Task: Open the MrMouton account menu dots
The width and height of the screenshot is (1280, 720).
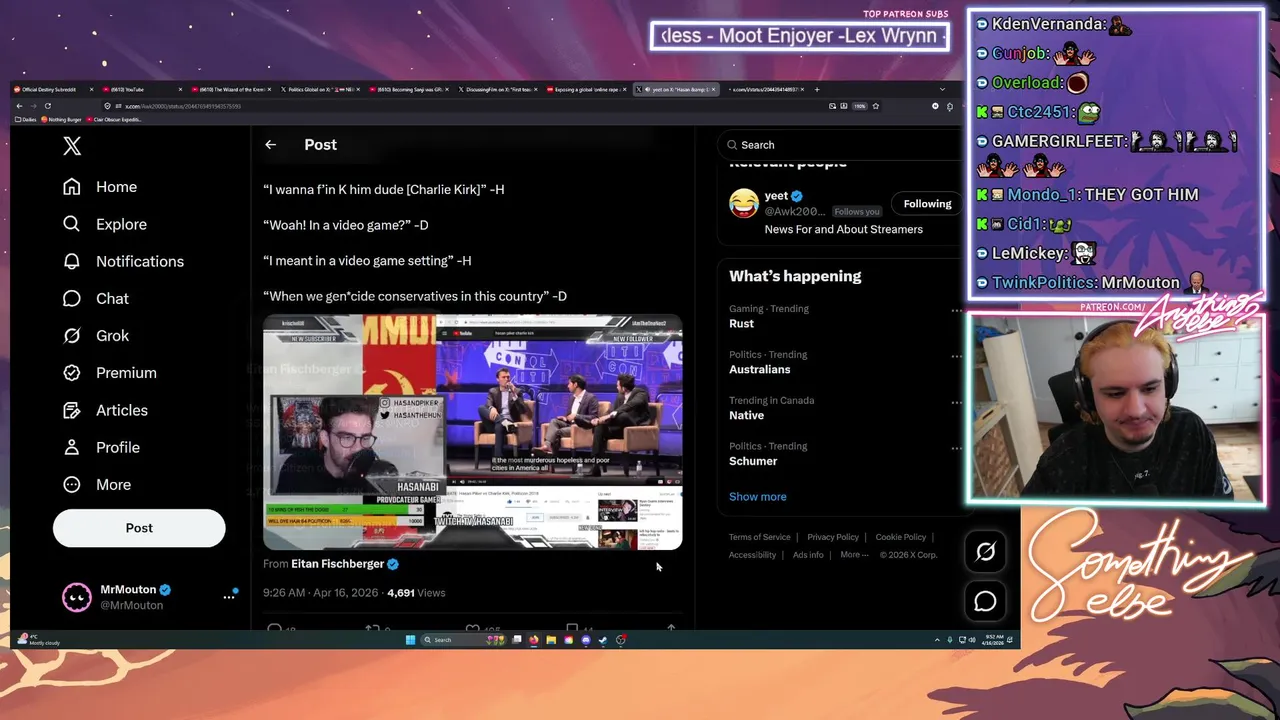Action: point(228,597)
